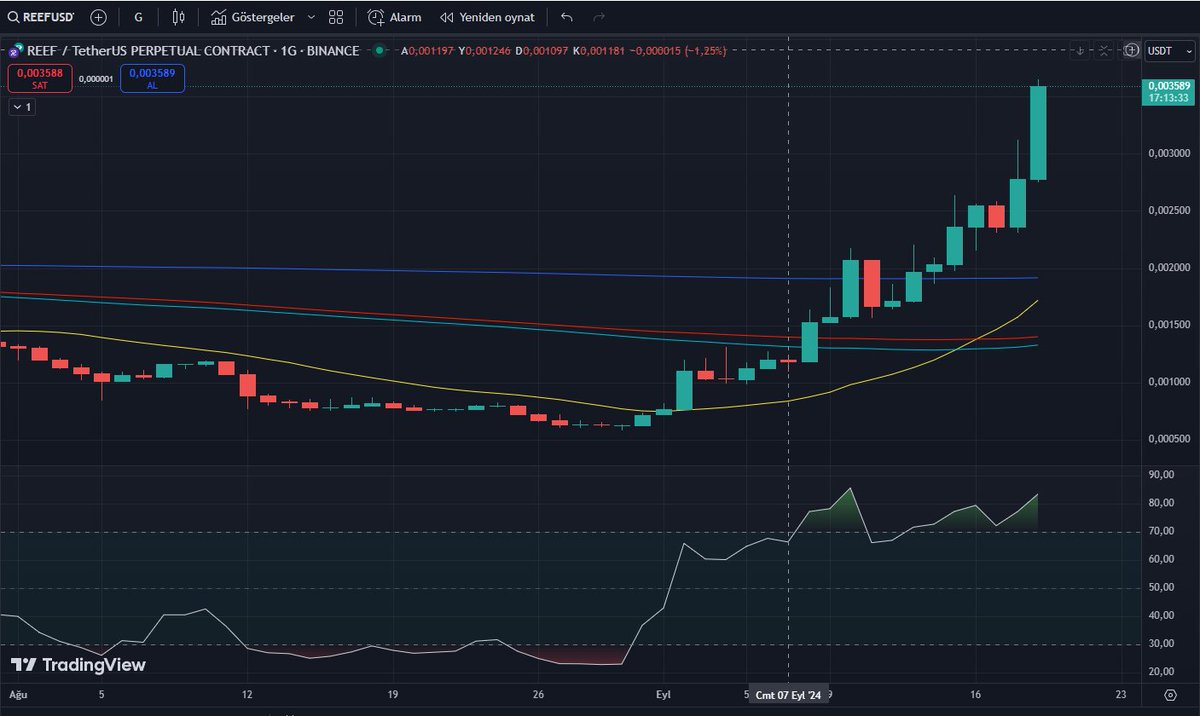Add a comparison symbol with the plus icon
Image resolution: width=1200 pixels, height=716 pixels.
(97, 16)
